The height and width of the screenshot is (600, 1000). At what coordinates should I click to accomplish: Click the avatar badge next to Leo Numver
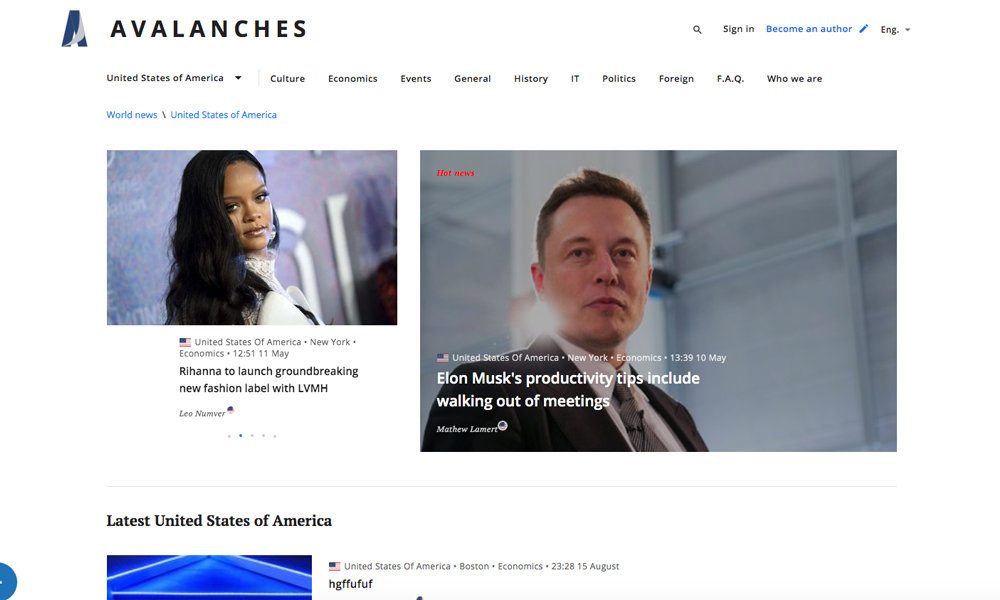[230, 410]
